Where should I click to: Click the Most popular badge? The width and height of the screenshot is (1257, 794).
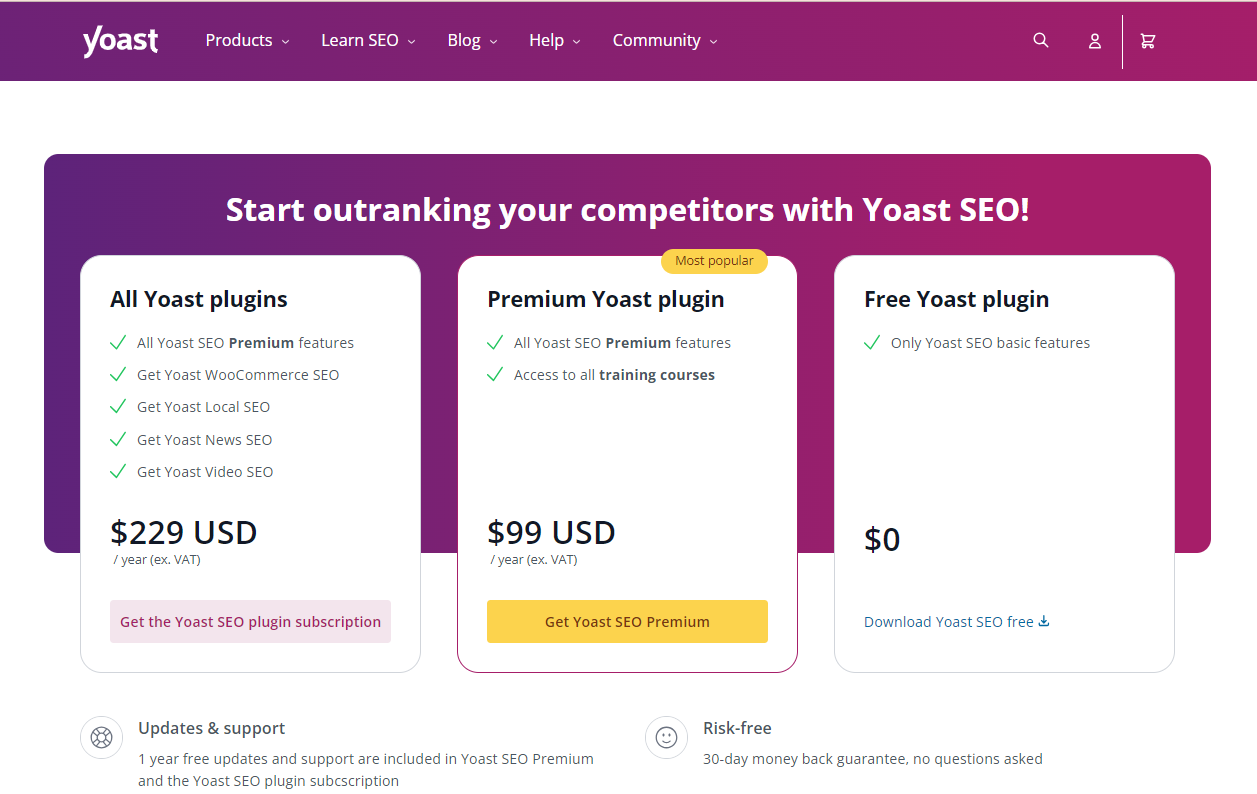[x=714, y=261]
